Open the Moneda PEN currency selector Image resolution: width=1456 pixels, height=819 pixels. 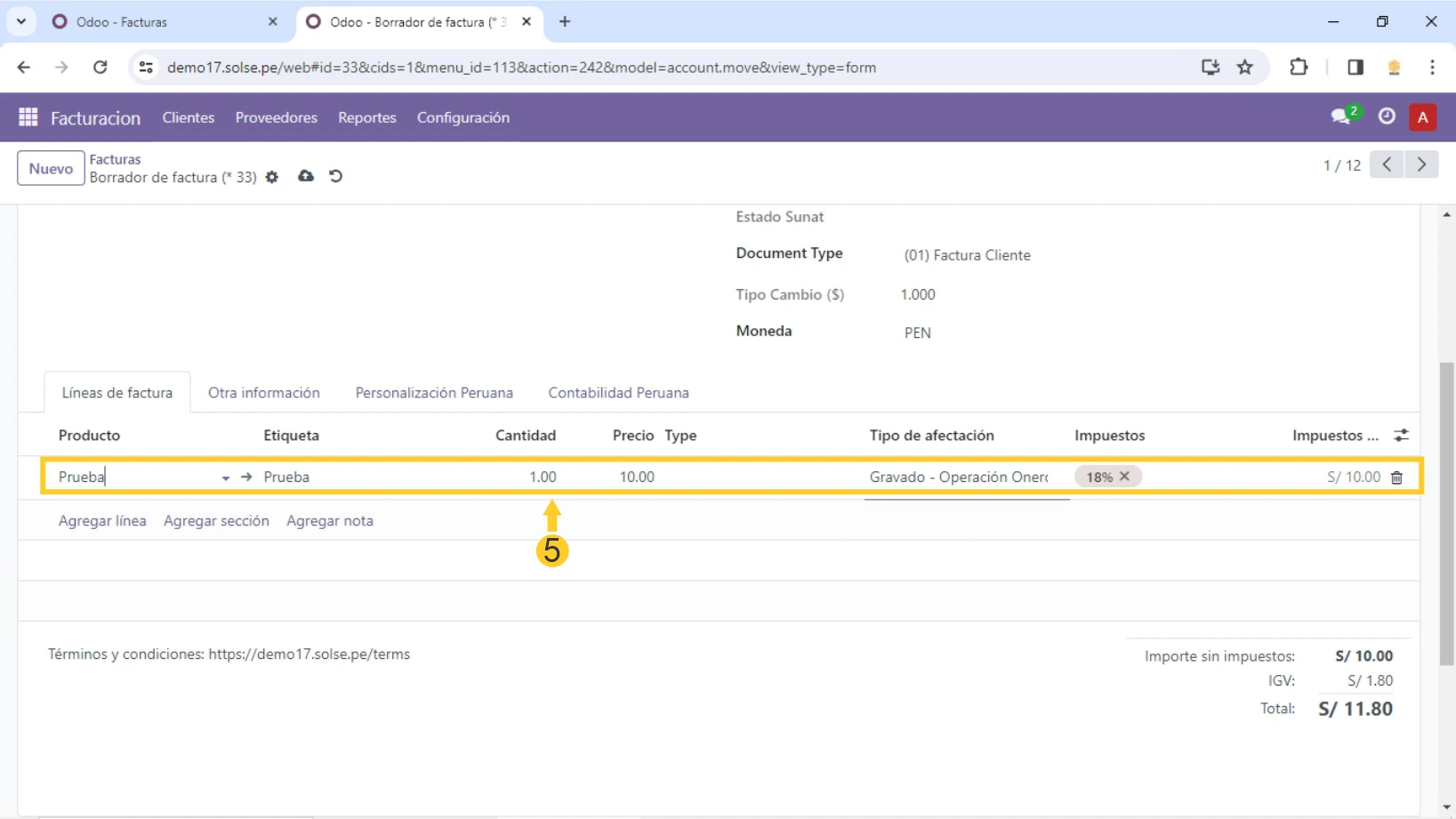coord(918,333)
